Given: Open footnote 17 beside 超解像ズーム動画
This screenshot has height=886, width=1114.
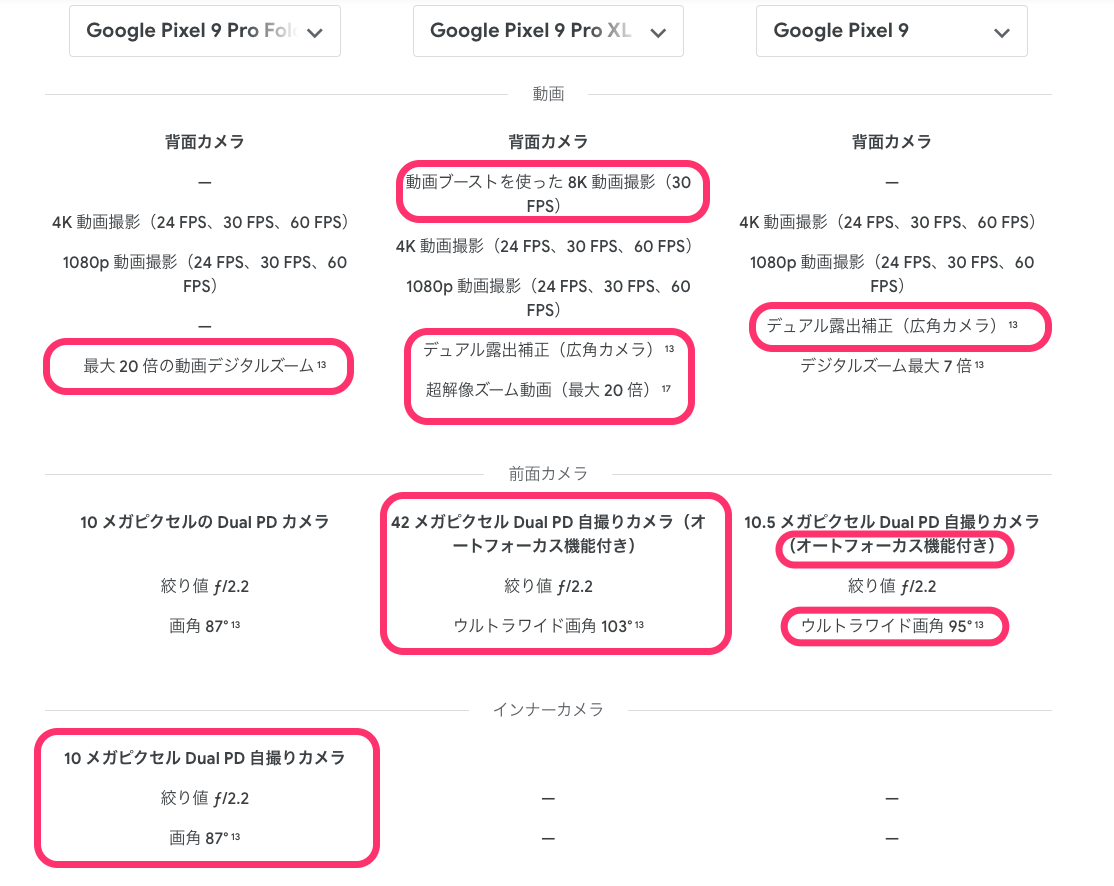Looking at the screenshot, I should 666,389.
